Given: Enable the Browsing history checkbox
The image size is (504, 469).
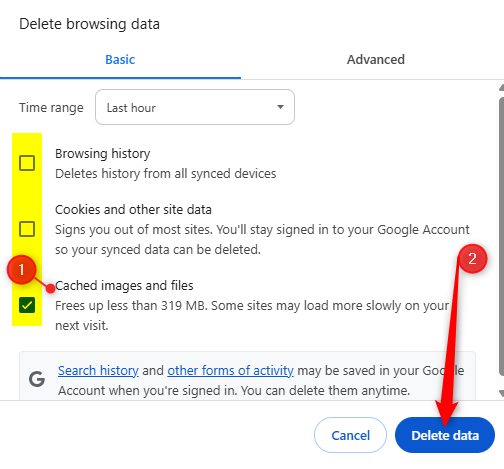Looking at the screenshot, I should click(27, 163).
